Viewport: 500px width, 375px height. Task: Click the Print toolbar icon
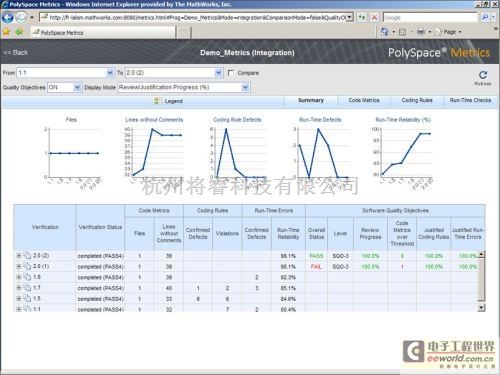[x=421, y=32]
